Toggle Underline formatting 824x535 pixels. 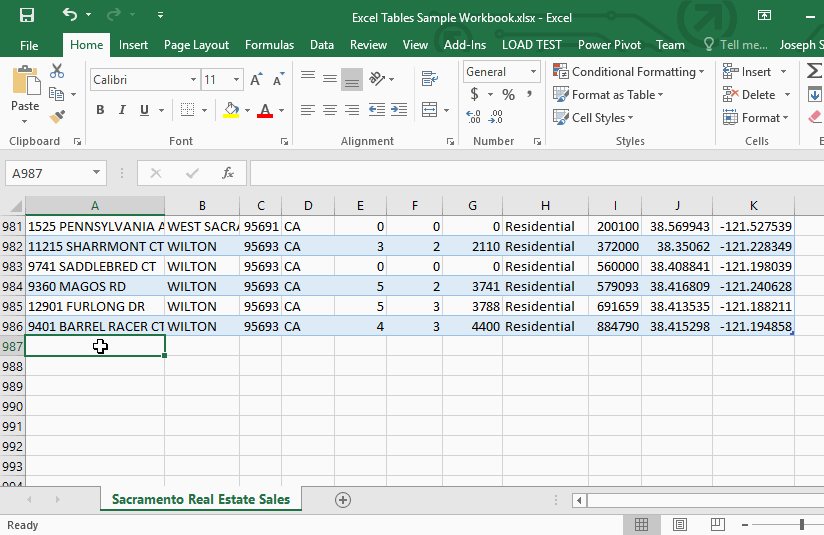click(x=144, y=110)
